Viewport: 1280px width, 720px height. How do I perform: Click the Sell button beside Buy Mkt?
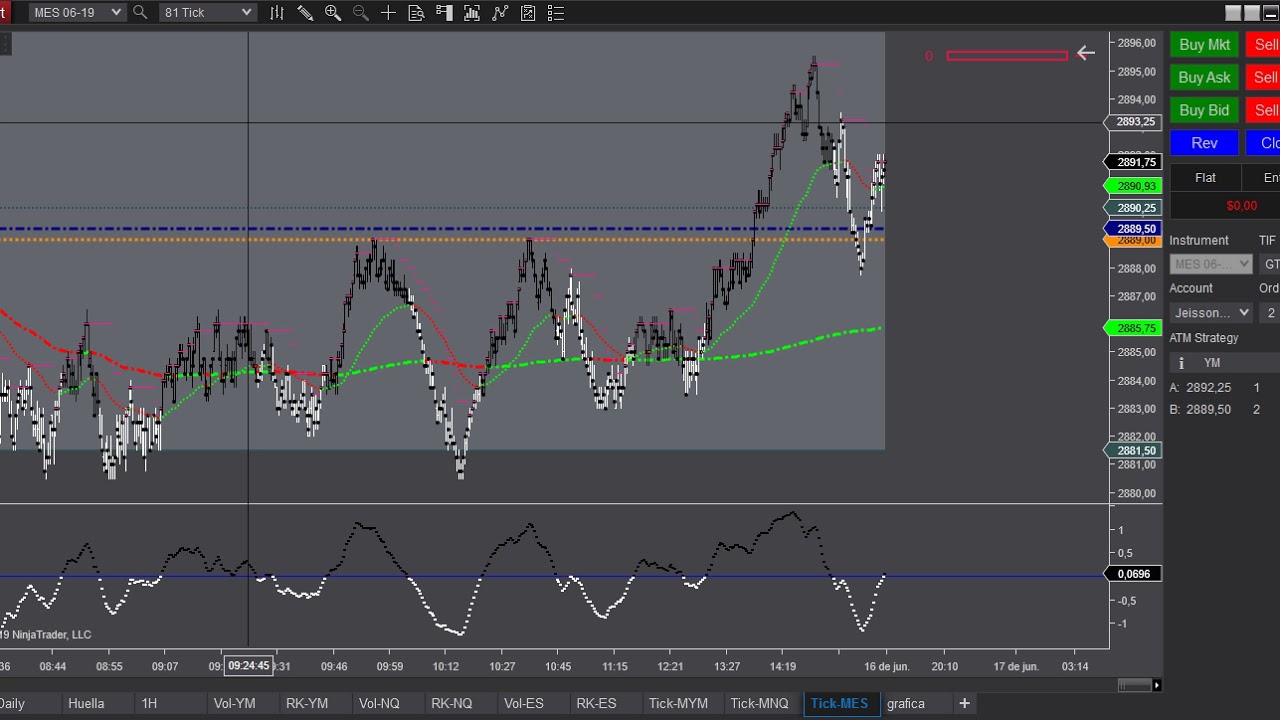tap(1263, 45)
